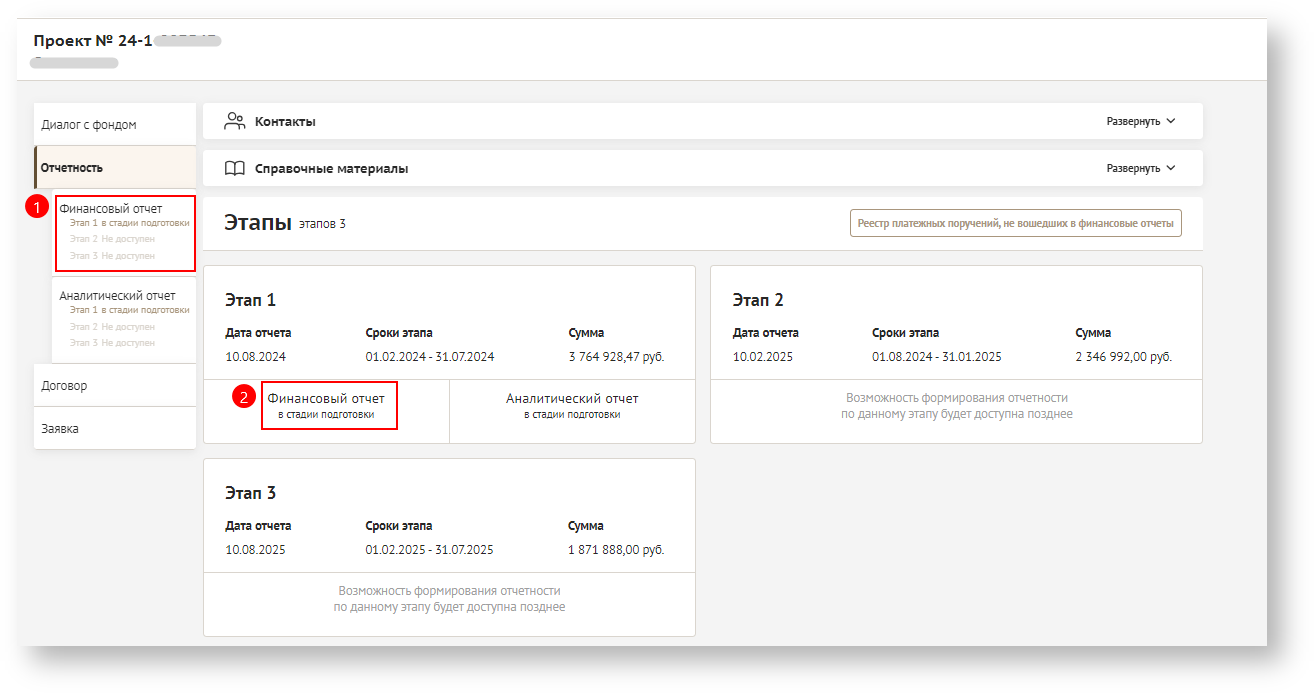Go to Заявка in the left sidebar
The width and height of the screenshot is (1315, 694).
tap(60, 428)
